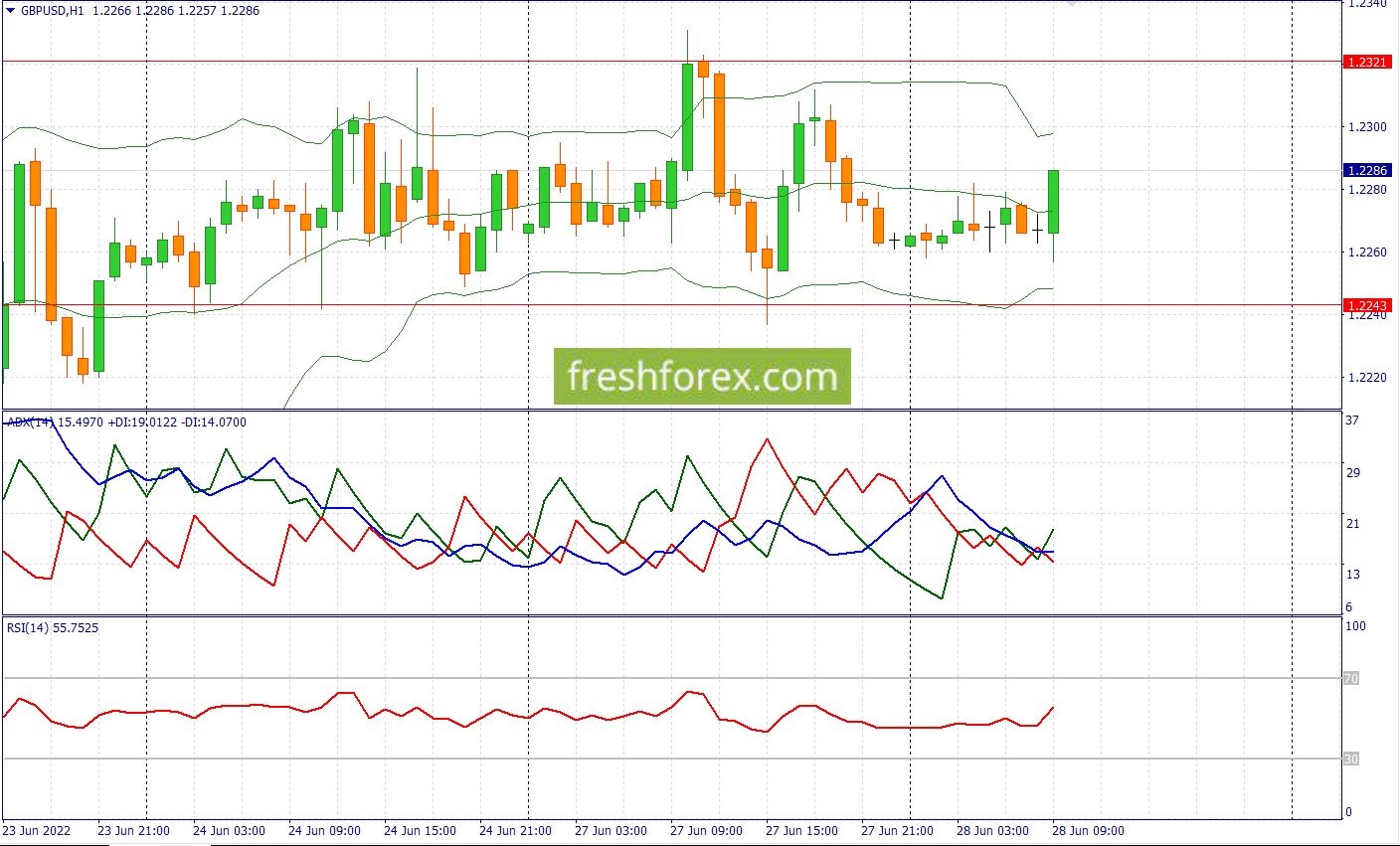
Task: Click the ADX scale value 37
Action: (x=1352, y=421)
